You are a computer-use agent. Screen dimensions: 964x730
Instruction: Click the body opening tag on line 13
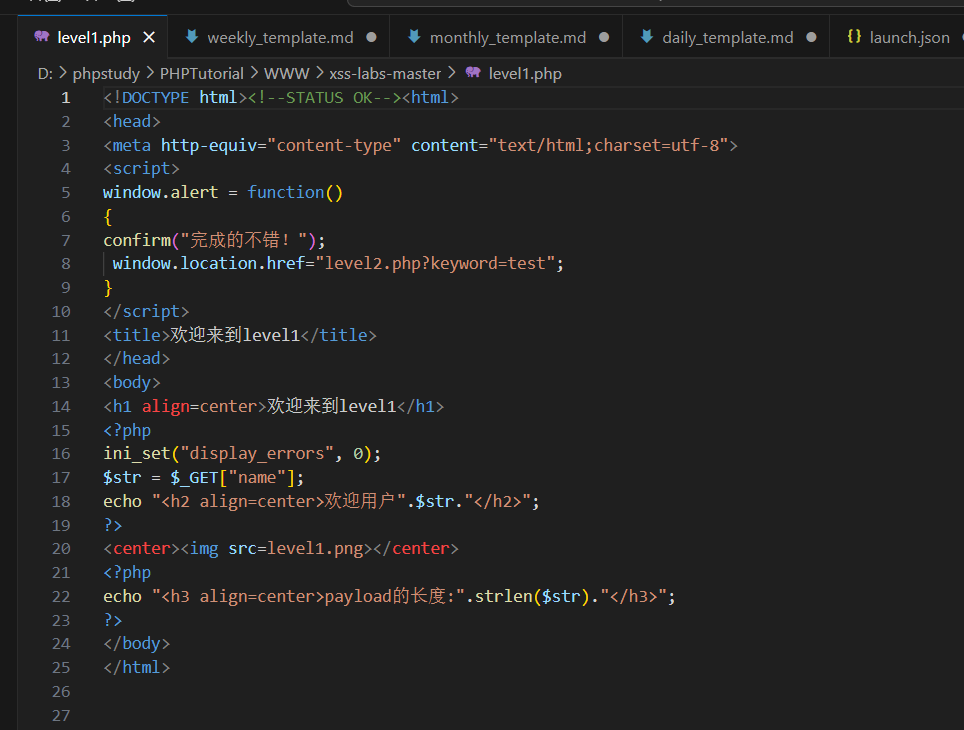[x=132, y=383]
